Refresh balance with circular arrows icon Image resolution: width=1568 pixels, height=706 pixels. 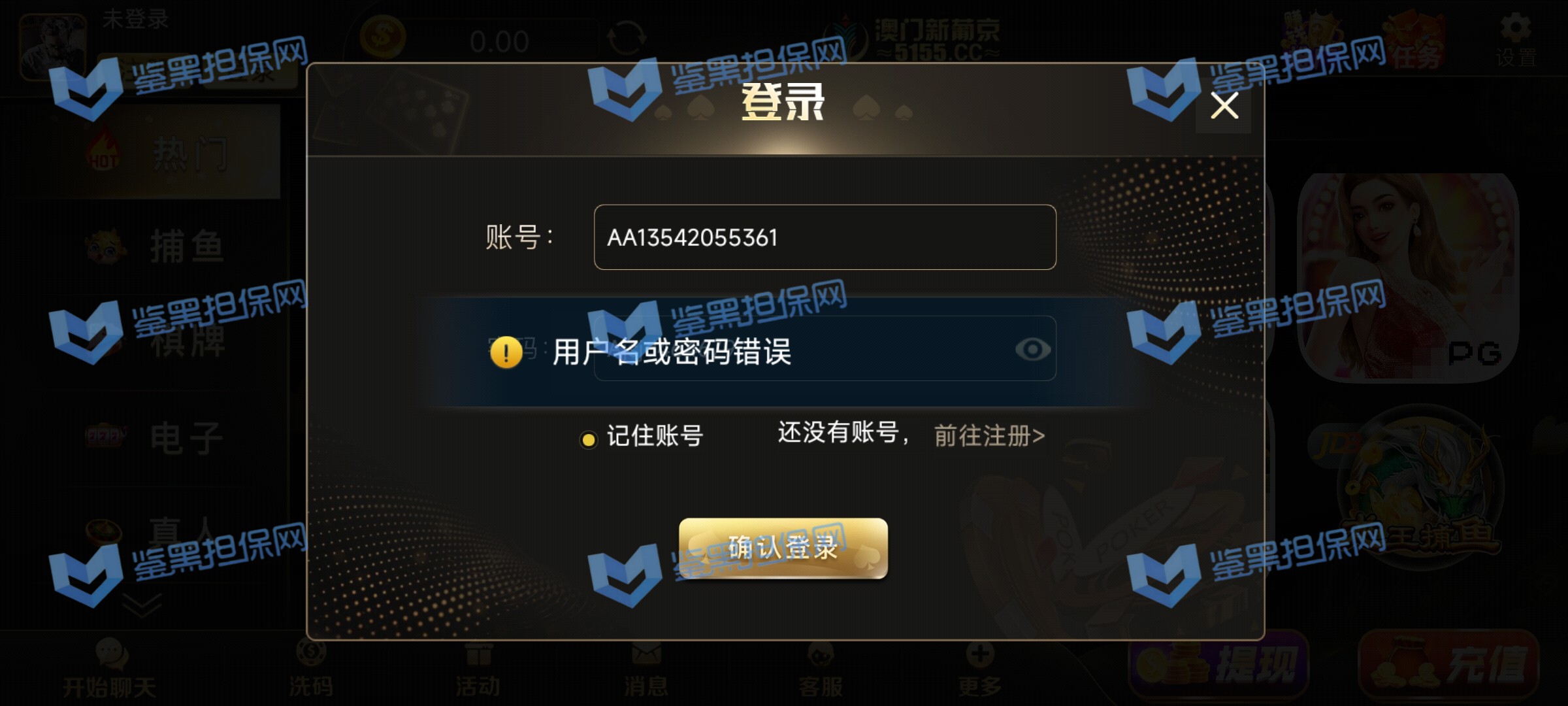point(626,38)
